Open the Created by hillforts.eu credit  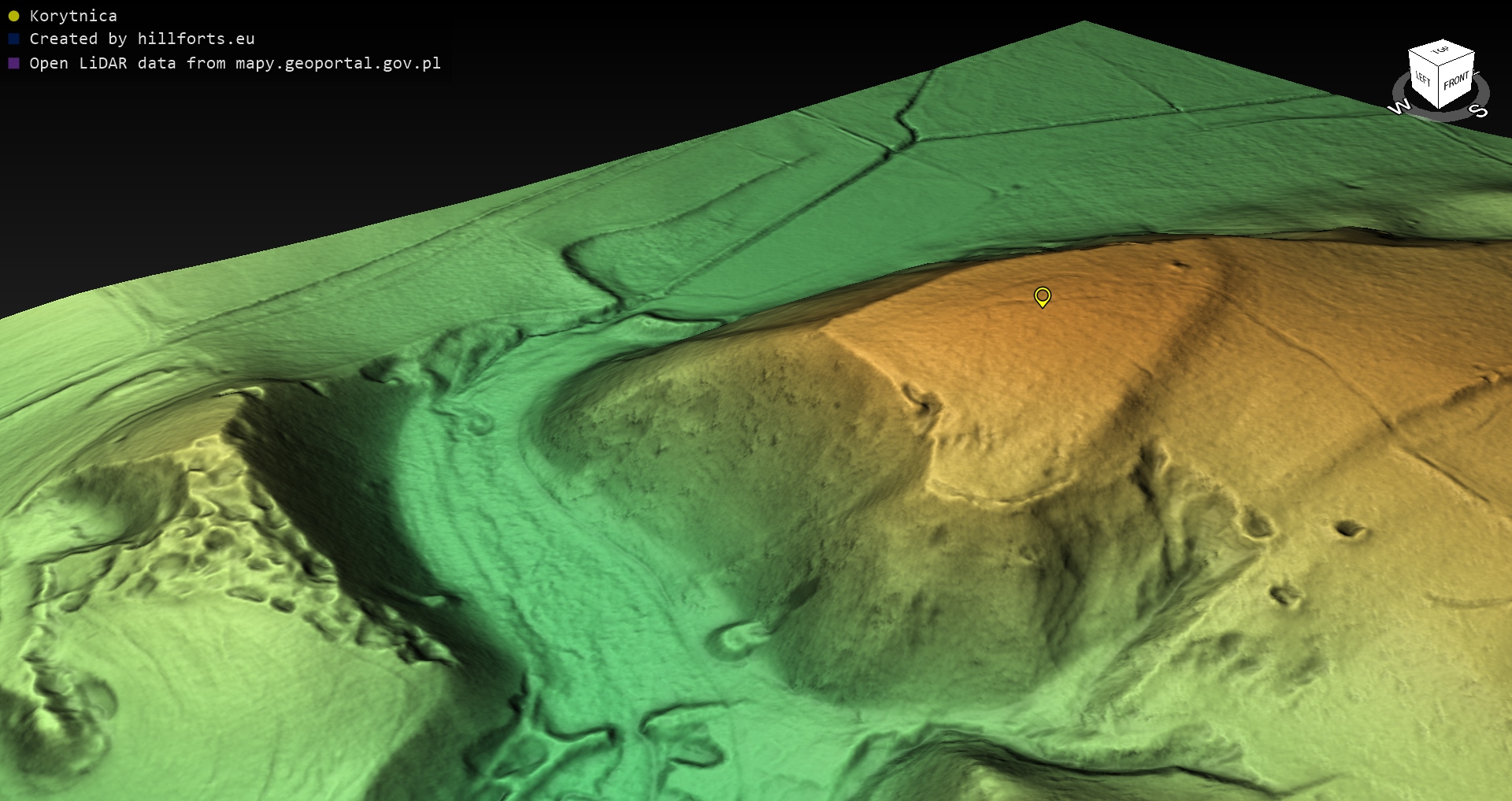[142, 39]
